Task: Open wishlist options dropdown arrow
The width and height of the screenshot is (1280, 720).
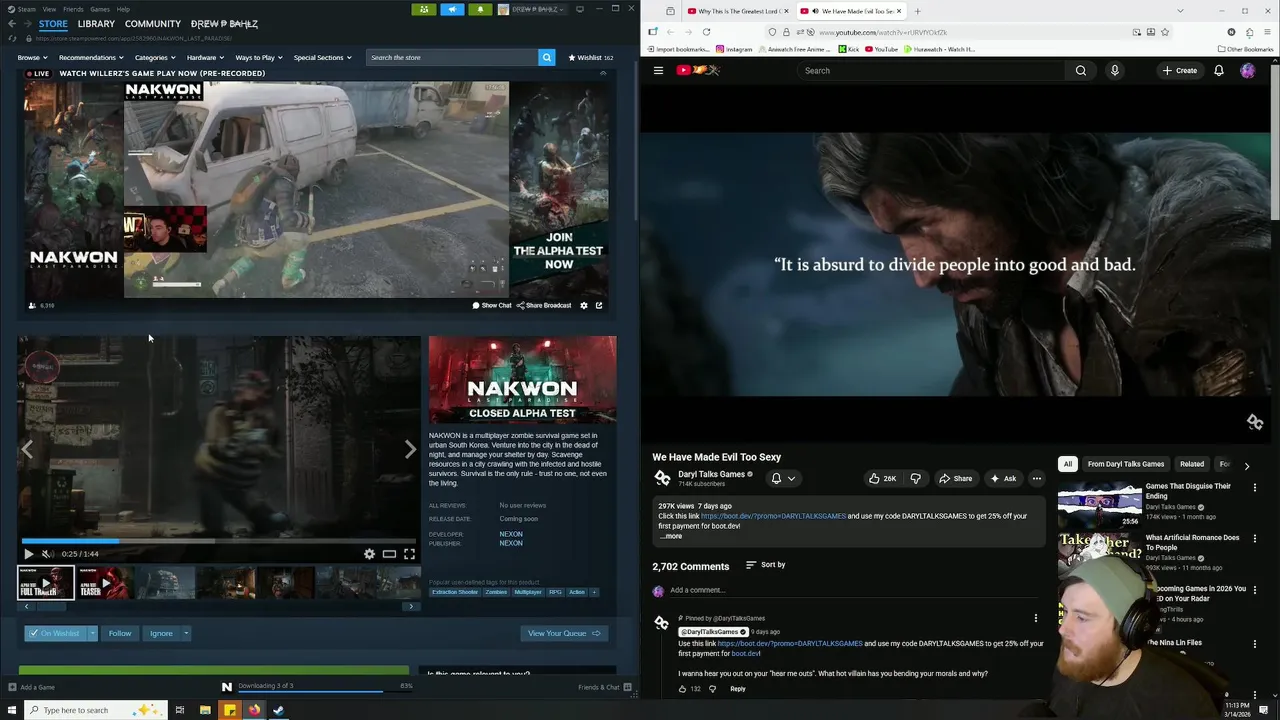Action: 92,633
